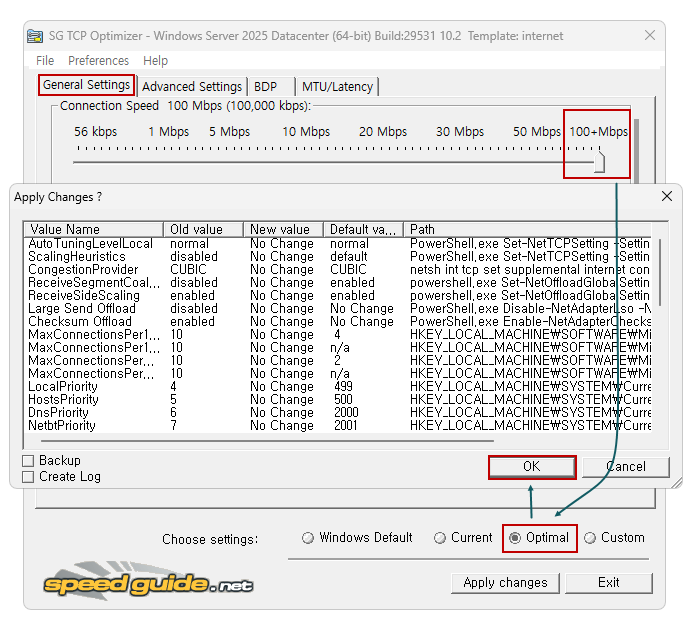Enable the Create Log checkbox
The height and width of the screenshot is (638, 696).
28,477
